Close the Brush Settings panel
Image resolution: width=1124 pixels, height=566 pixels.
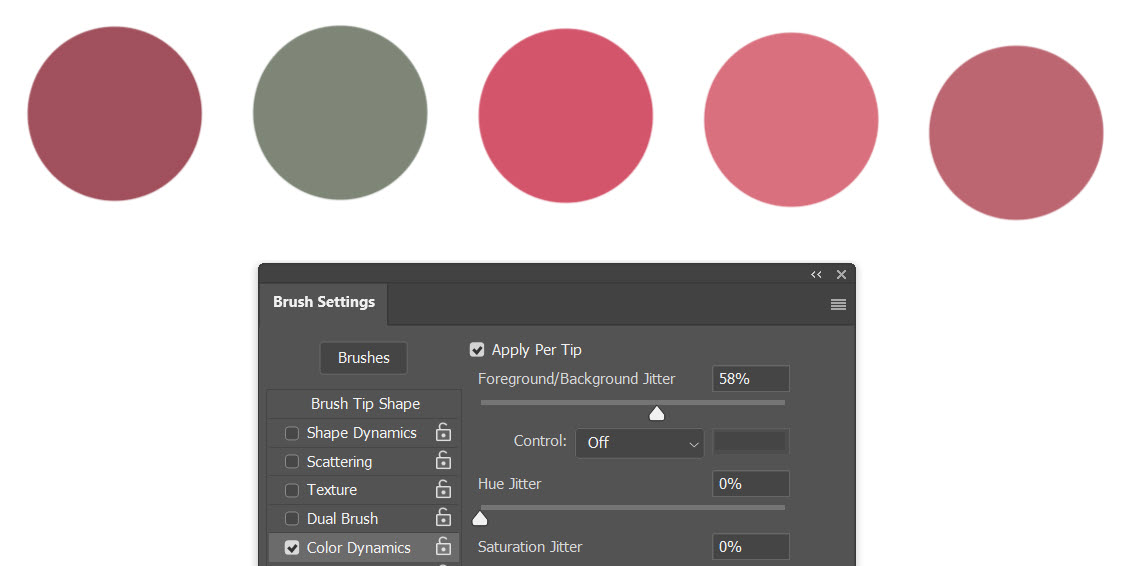(x=842, y=274)
